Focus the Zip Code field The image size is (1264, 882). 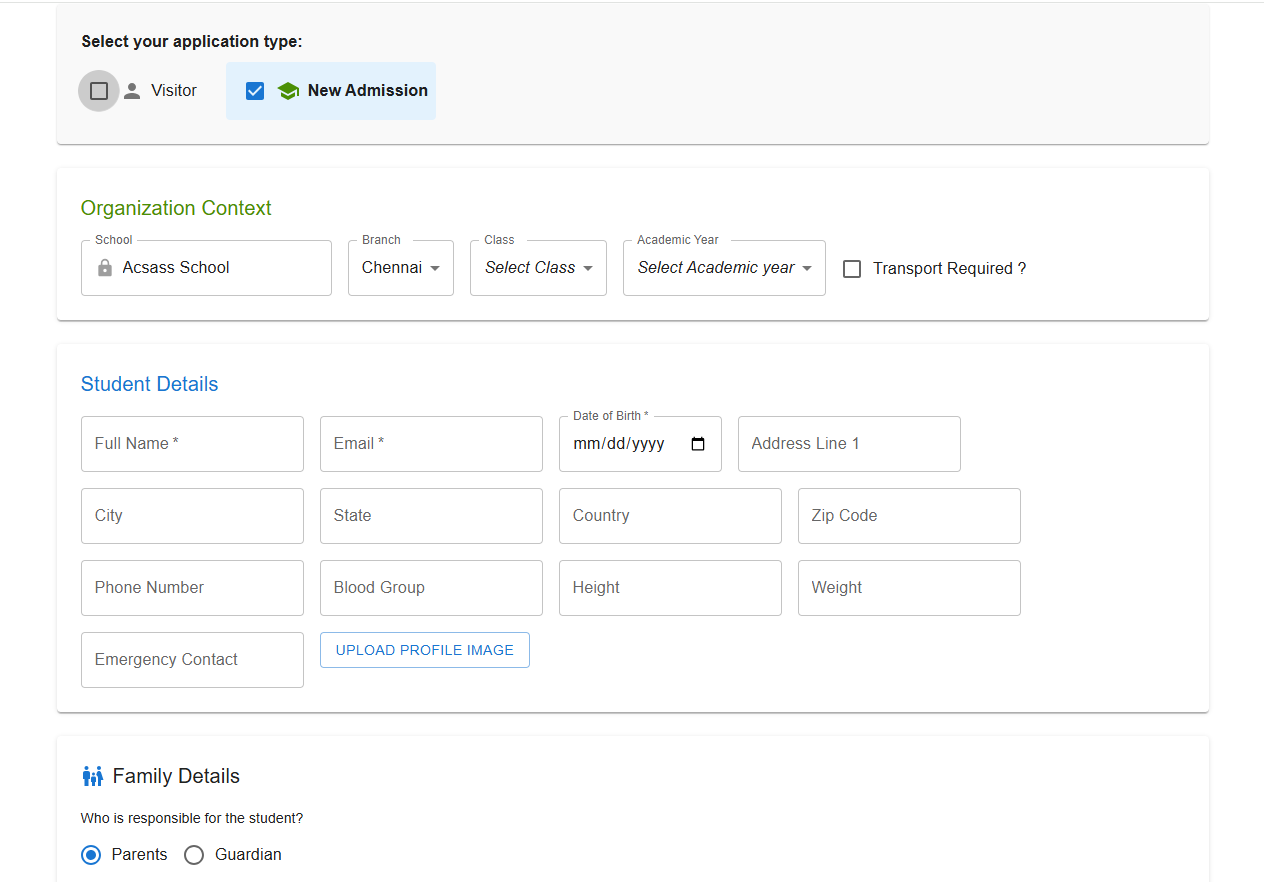pos(909,516)
